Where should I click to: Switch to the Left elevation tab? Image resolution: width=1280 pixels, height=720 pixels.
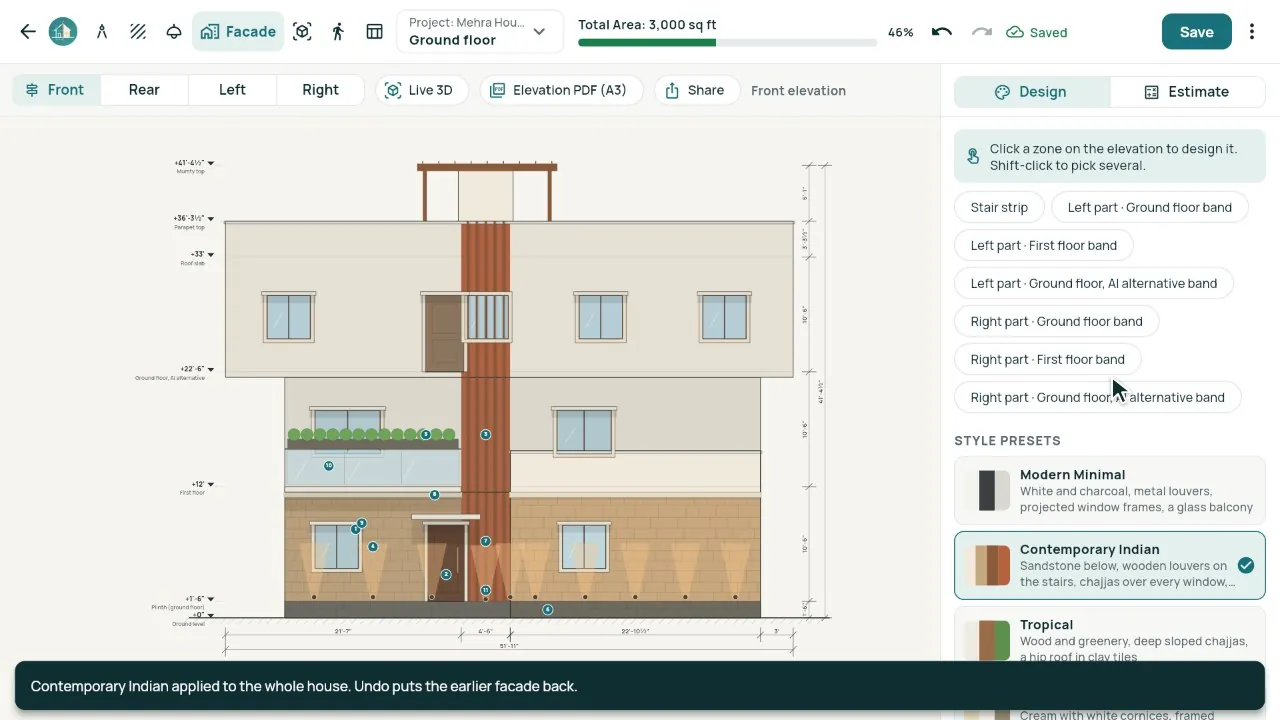[232, 90]
